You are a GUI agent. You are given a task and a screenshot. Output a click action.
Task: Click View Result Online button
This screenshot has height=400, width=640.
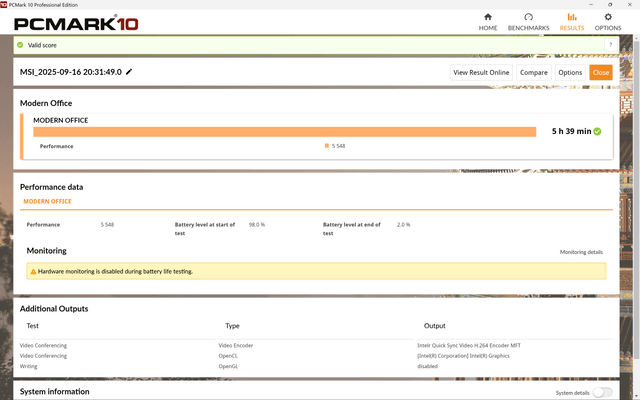481,73
